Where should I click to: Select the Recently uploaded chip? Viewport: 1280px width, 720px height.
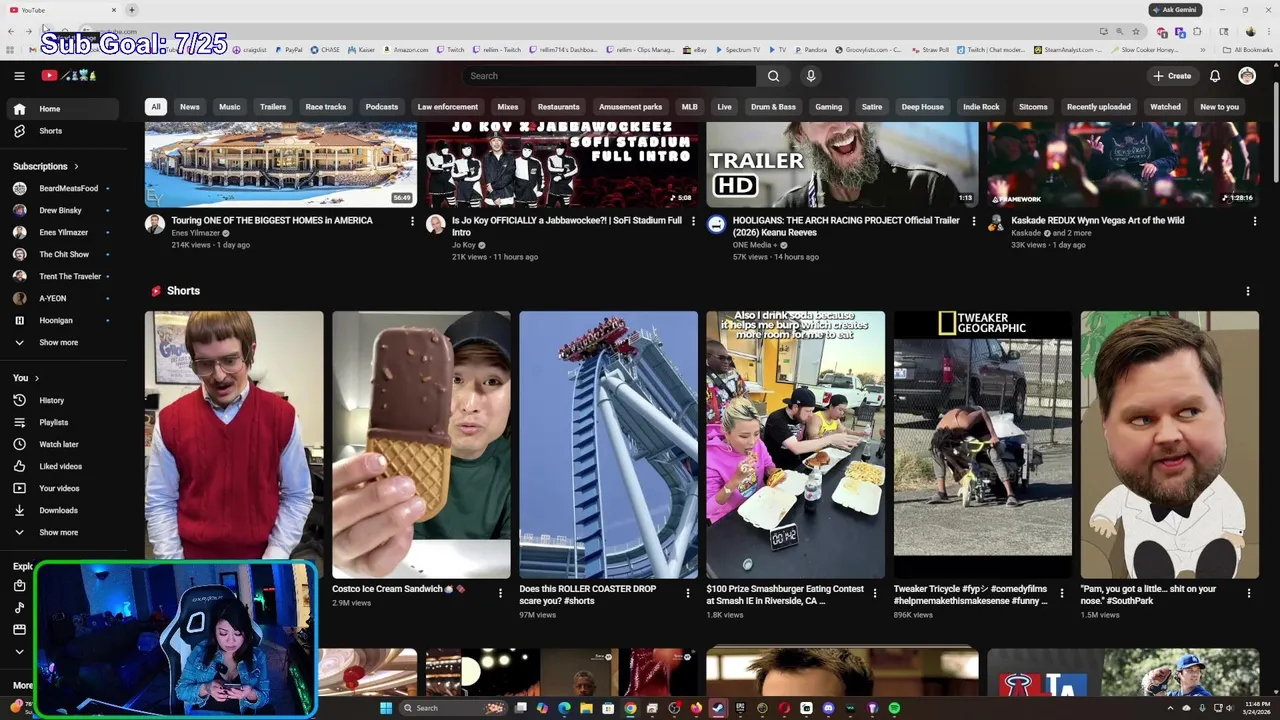(x=1098, y=107)
